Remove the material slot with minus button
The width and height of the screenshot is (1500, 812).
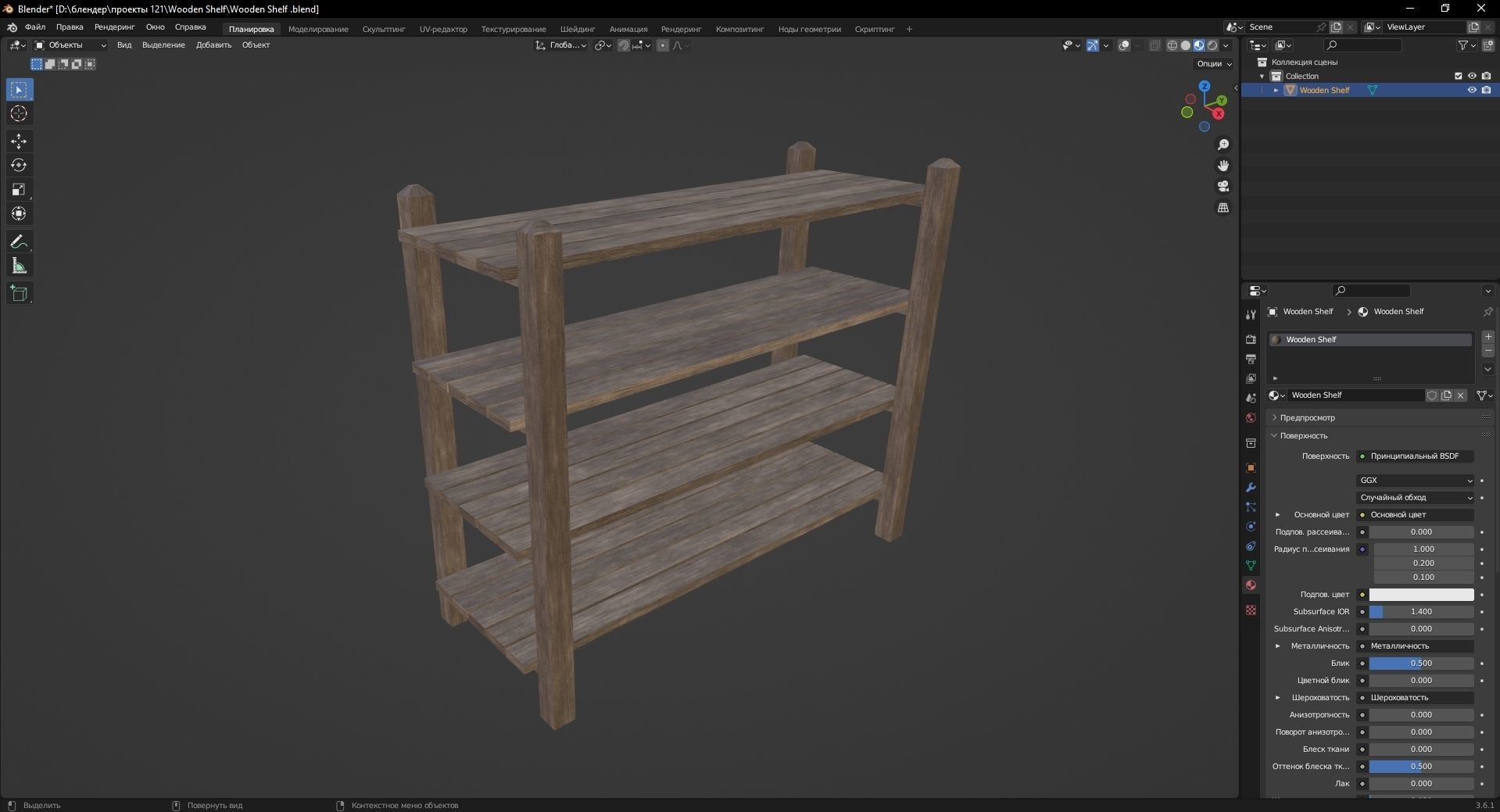[x=1488, y=352]
